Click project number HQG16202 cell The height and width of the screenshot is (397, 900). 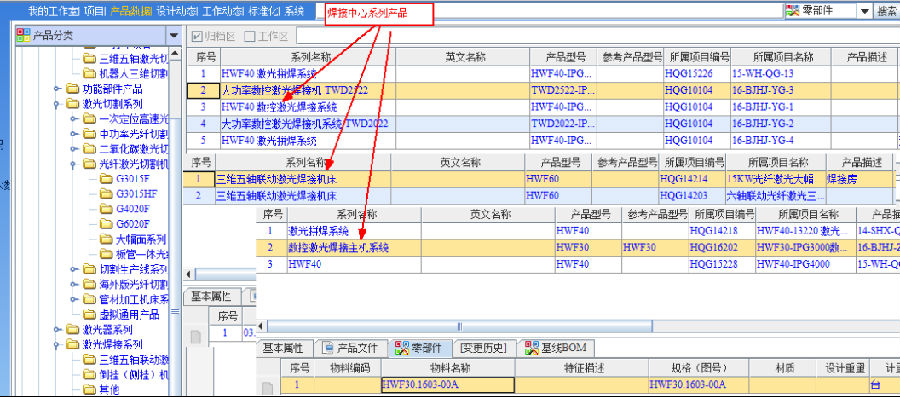[721, 248]
